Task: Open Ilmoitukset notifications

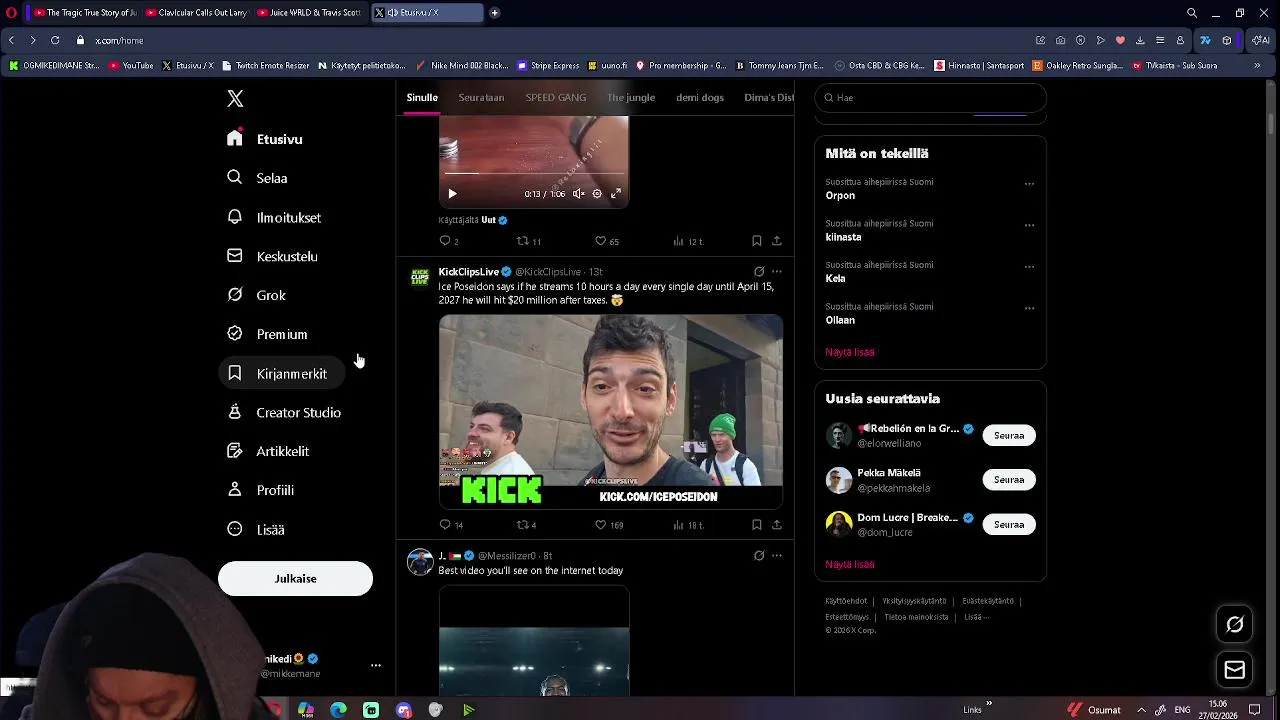Action: [x=274, y=217]
